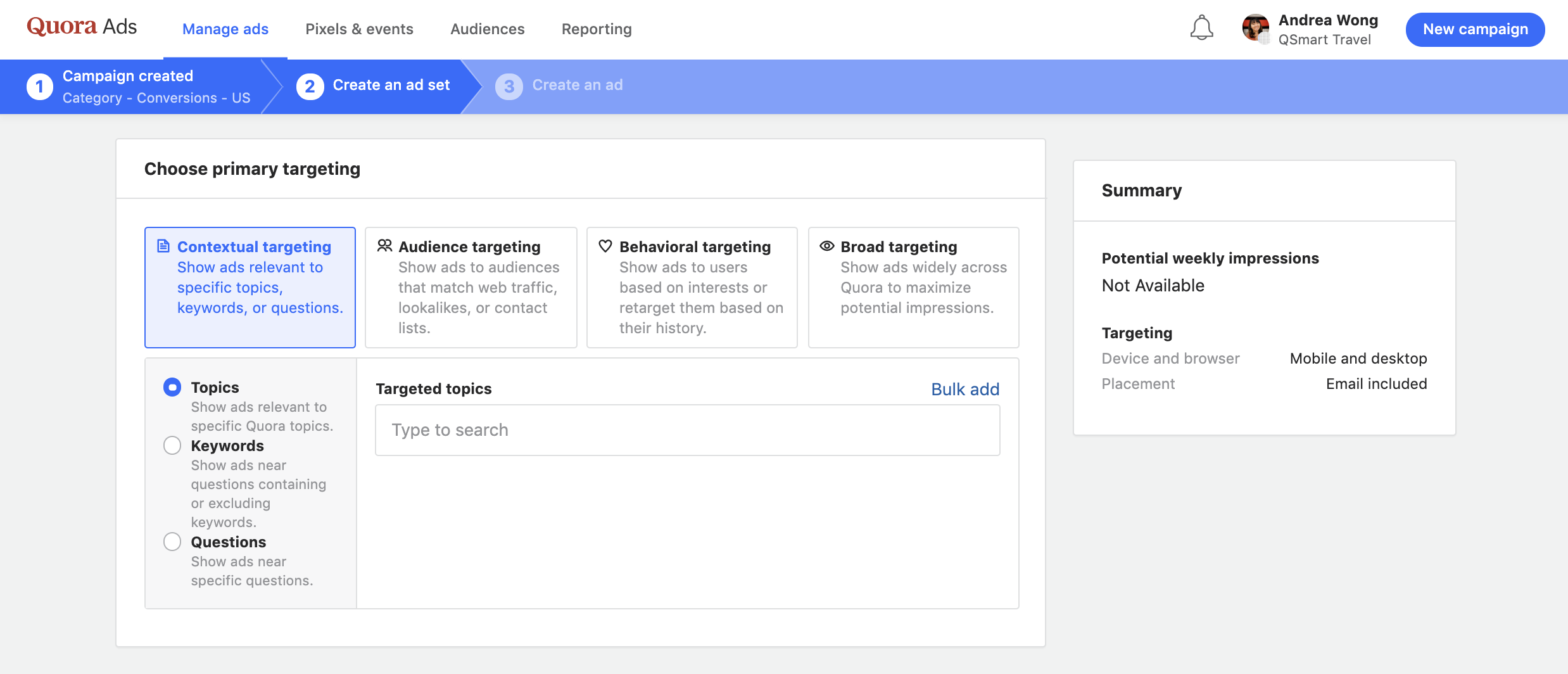Viewport: 1568px width, 674px height.
Task: Click the Quora Ads logo
Action: (x=82, y=27)
